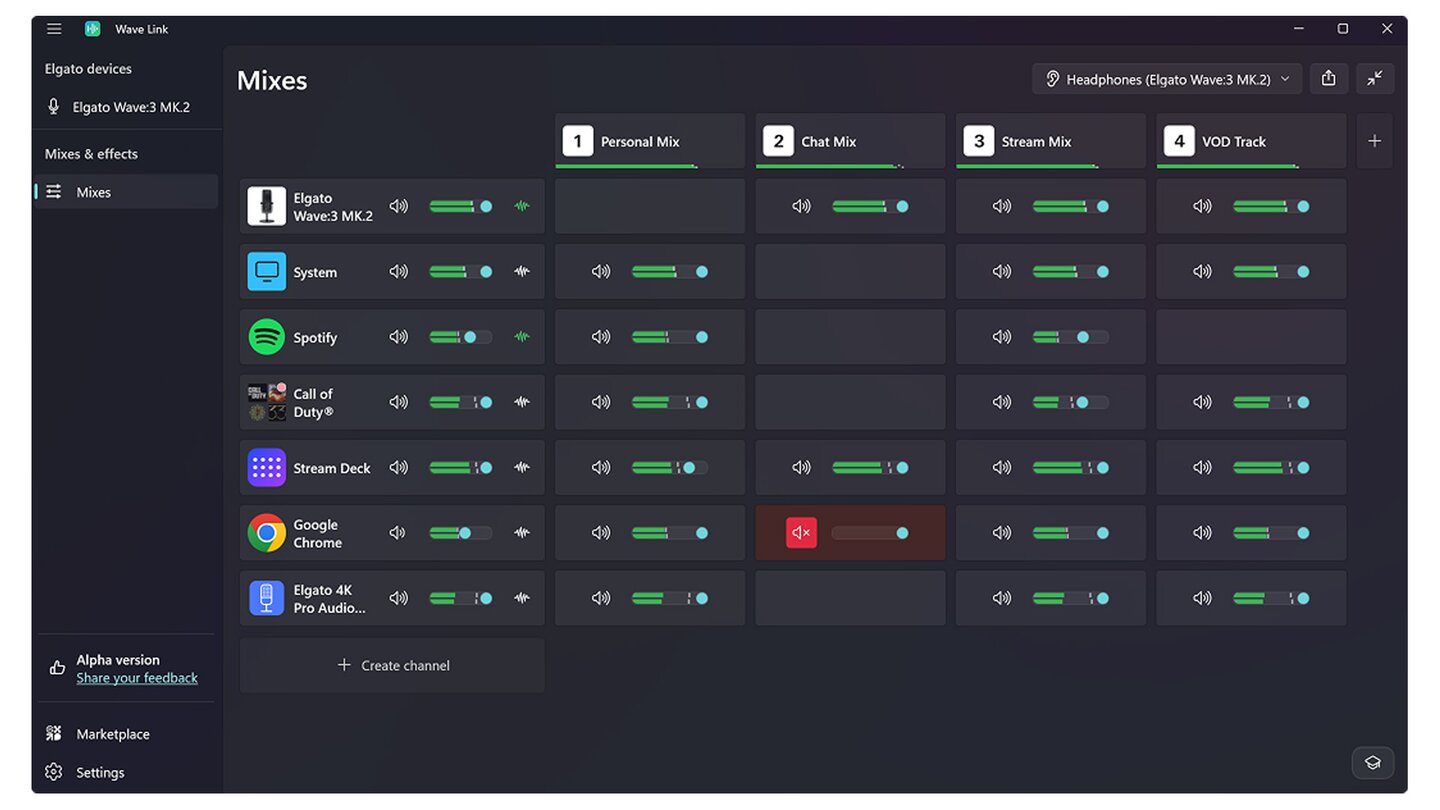Open the learning hub graduation cap icon

(1372, 763)
